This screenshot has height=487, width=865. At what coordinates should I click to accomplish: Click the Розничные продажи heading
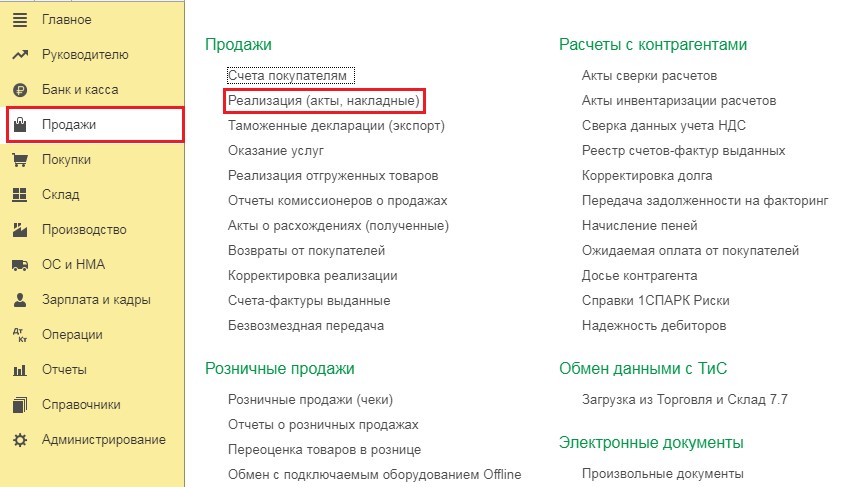point(280,368)
